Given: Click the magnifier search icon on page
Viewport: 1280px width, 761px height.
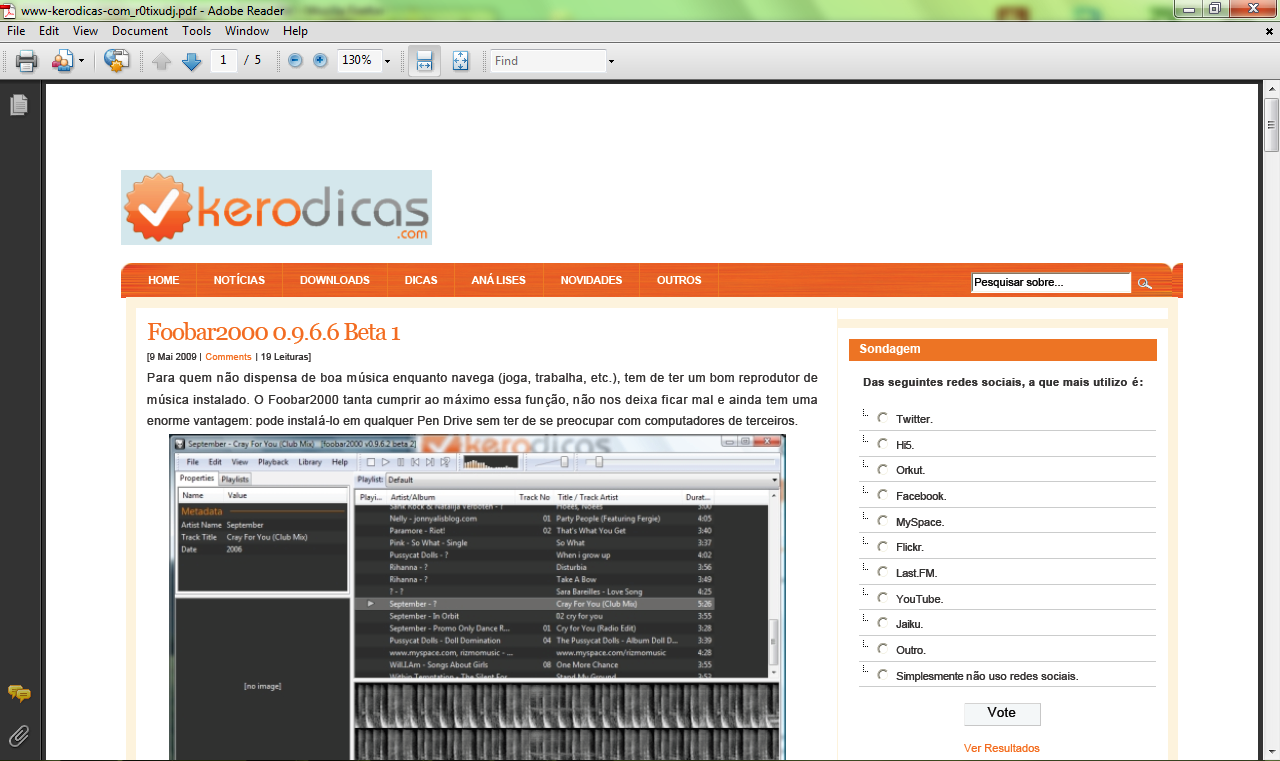Looking at the screenshot, I should pos(1145,284).
